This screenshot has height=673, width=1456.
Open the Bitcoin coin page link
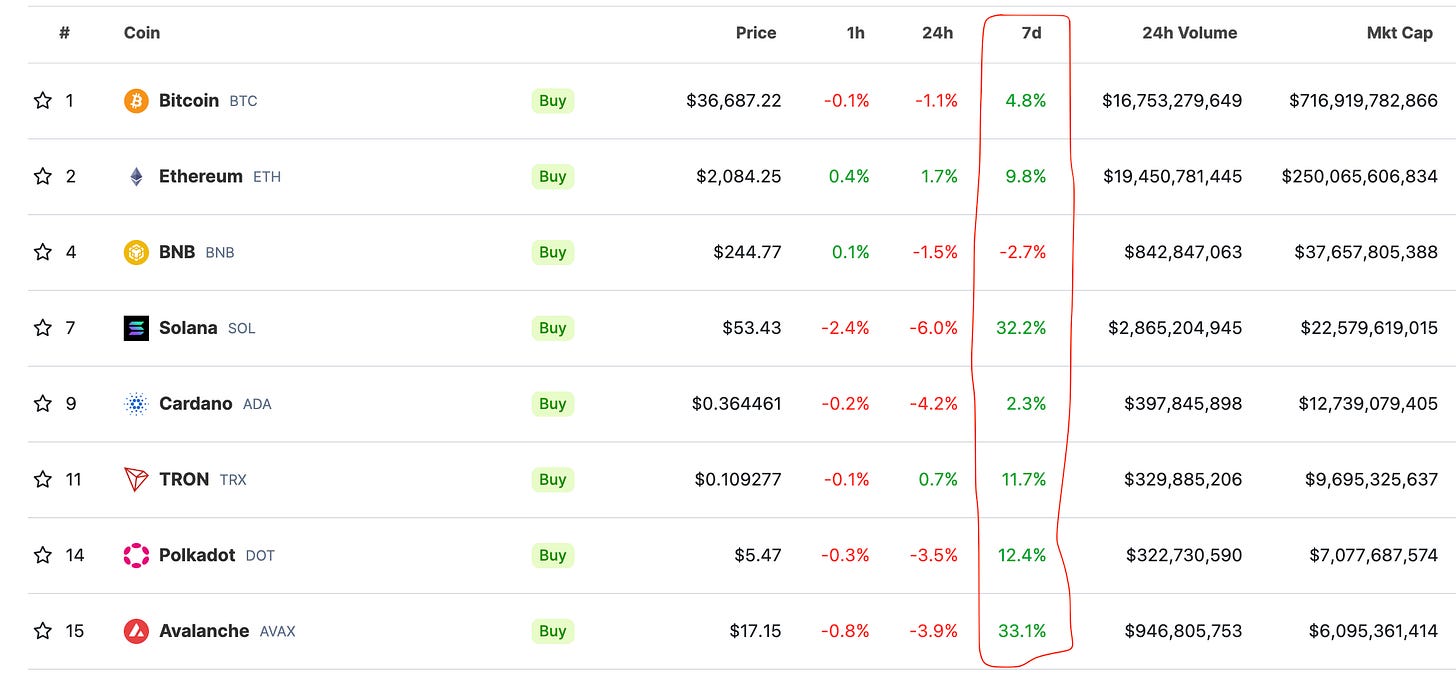pyautogui.click(x=189, y=101)
